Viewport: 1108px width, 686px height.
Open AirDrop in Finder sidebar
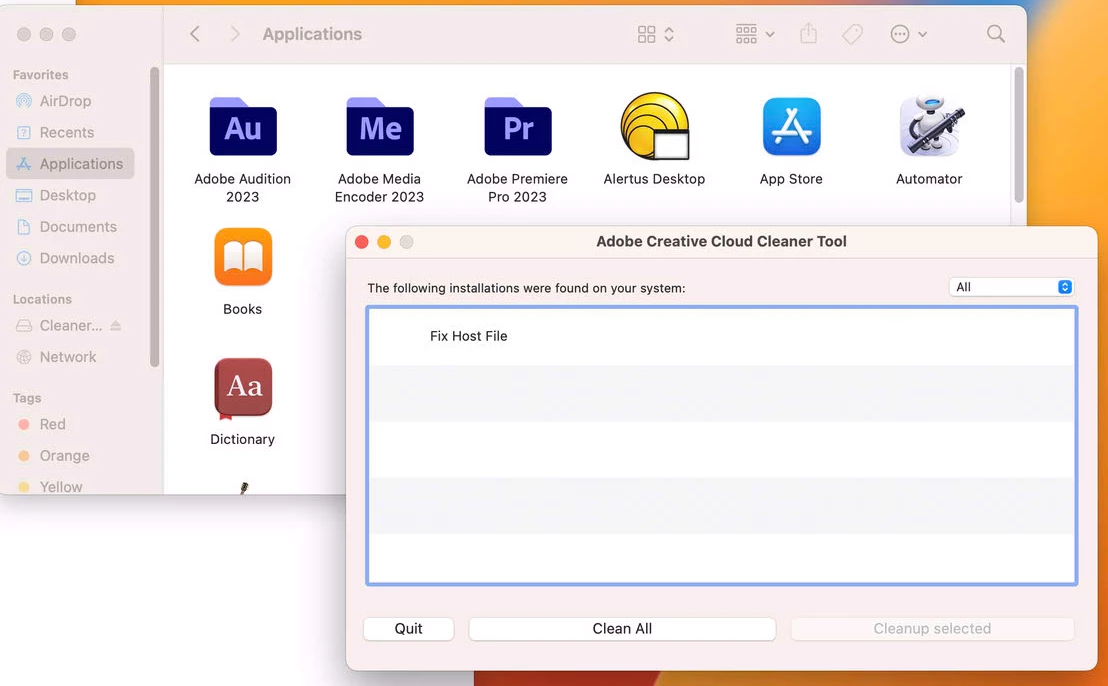click(69, 101)
